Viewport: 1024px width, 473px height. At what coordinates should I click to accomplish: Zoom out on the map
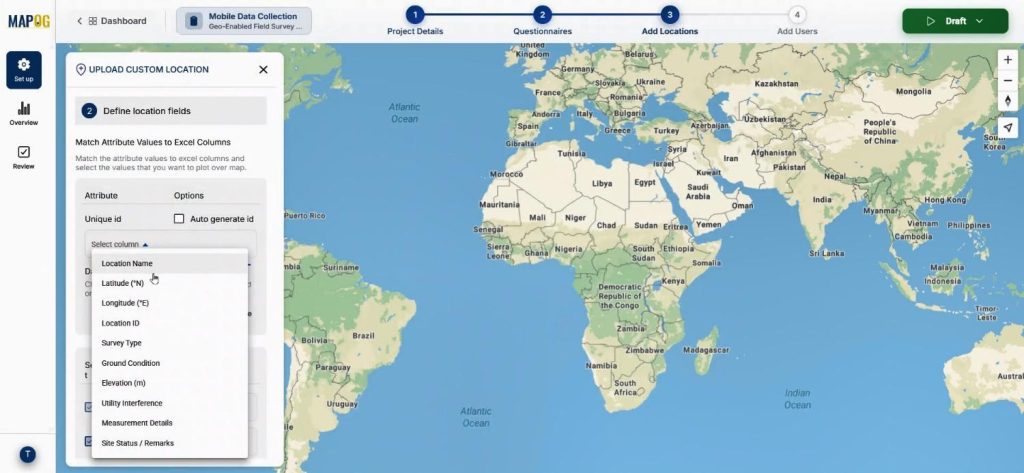pos(1007,81)
